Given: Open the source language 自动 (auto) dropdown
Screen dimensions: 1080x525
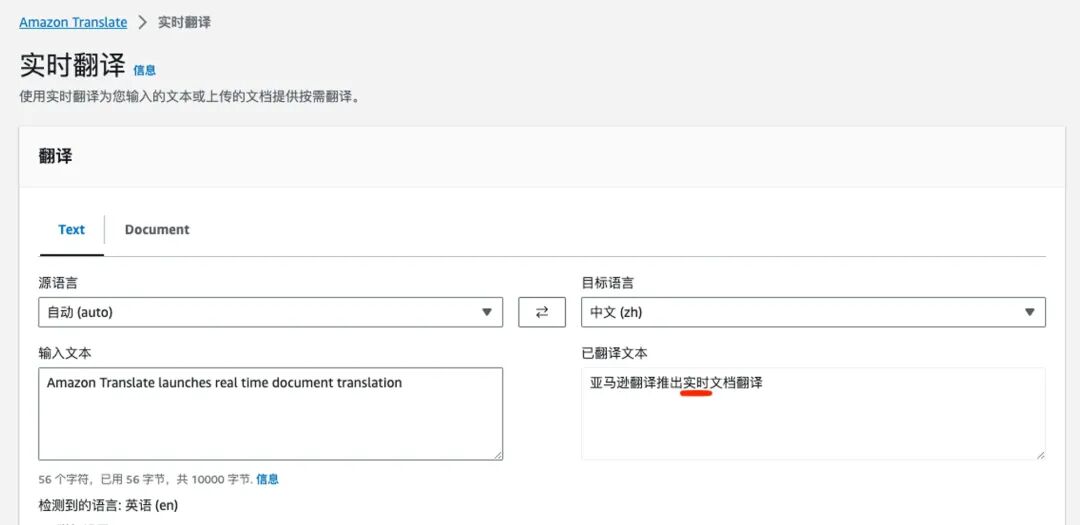Looking at the screenshot, I should (271, 312).
